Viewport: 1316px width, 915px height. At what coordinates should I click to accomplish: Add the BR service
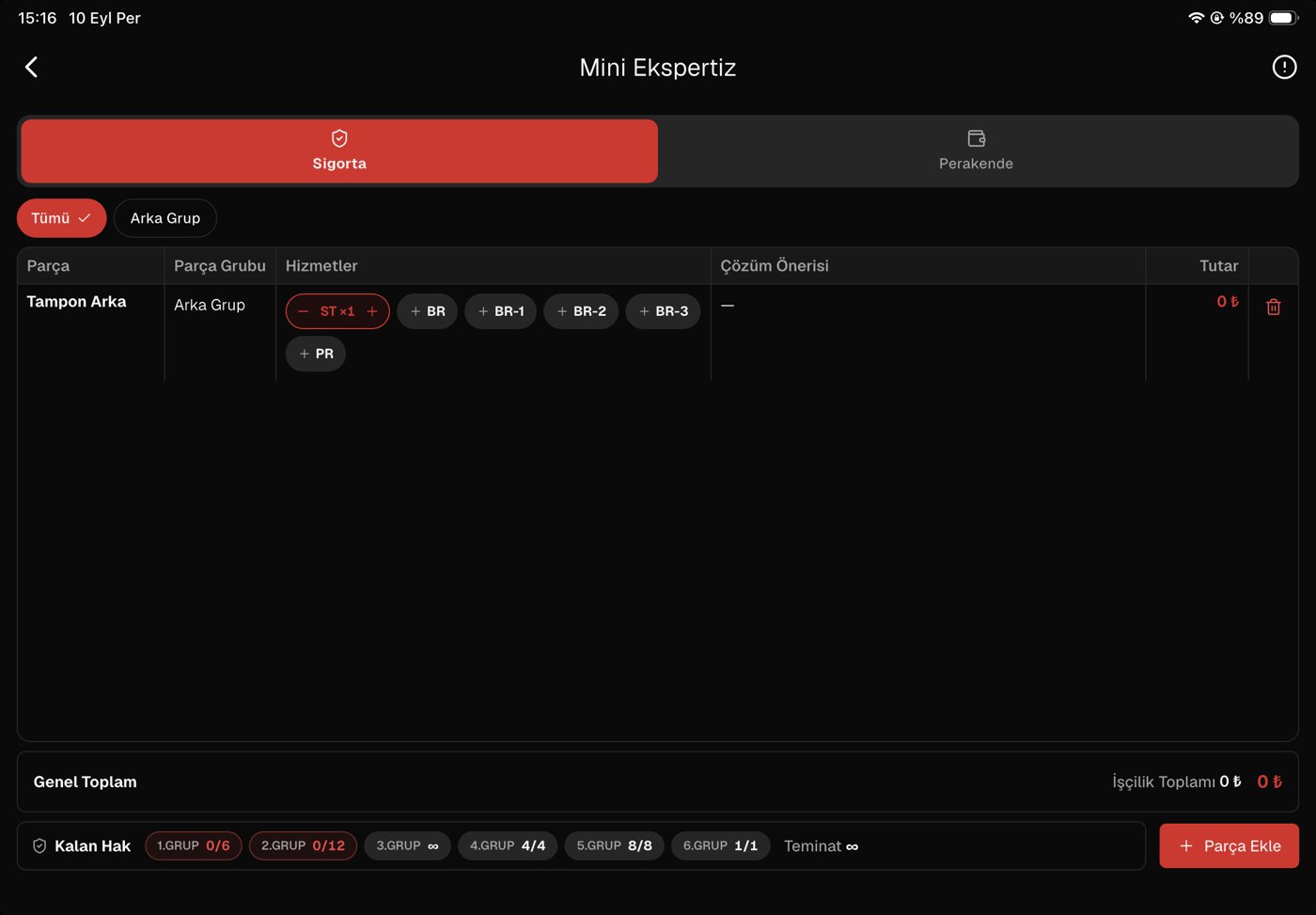[428, 311]
